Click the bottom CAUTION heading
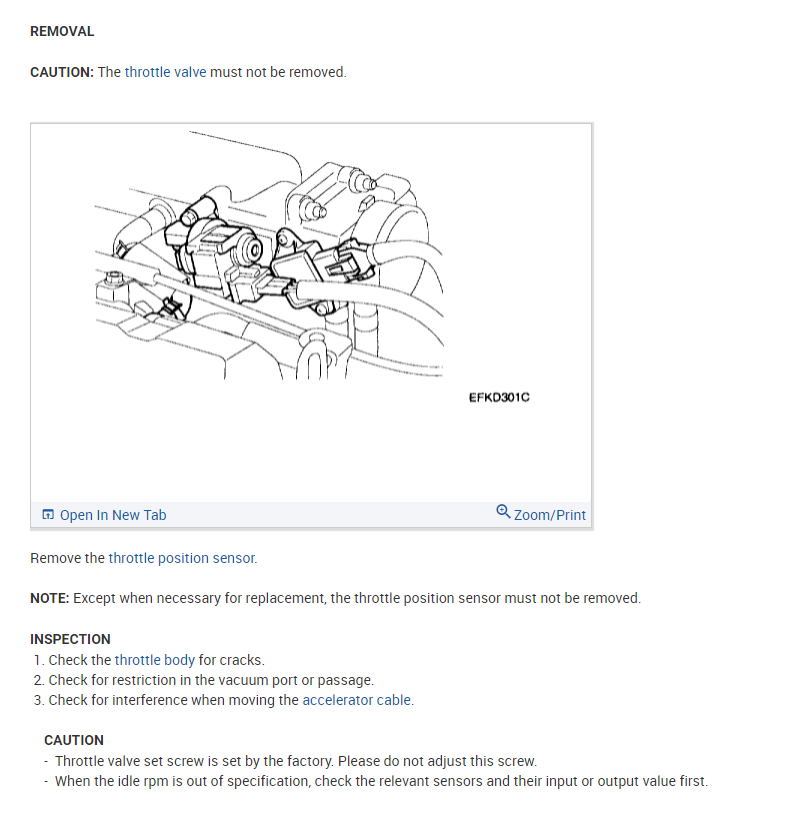Screen dimensions: 786x814 pos(74,740)
